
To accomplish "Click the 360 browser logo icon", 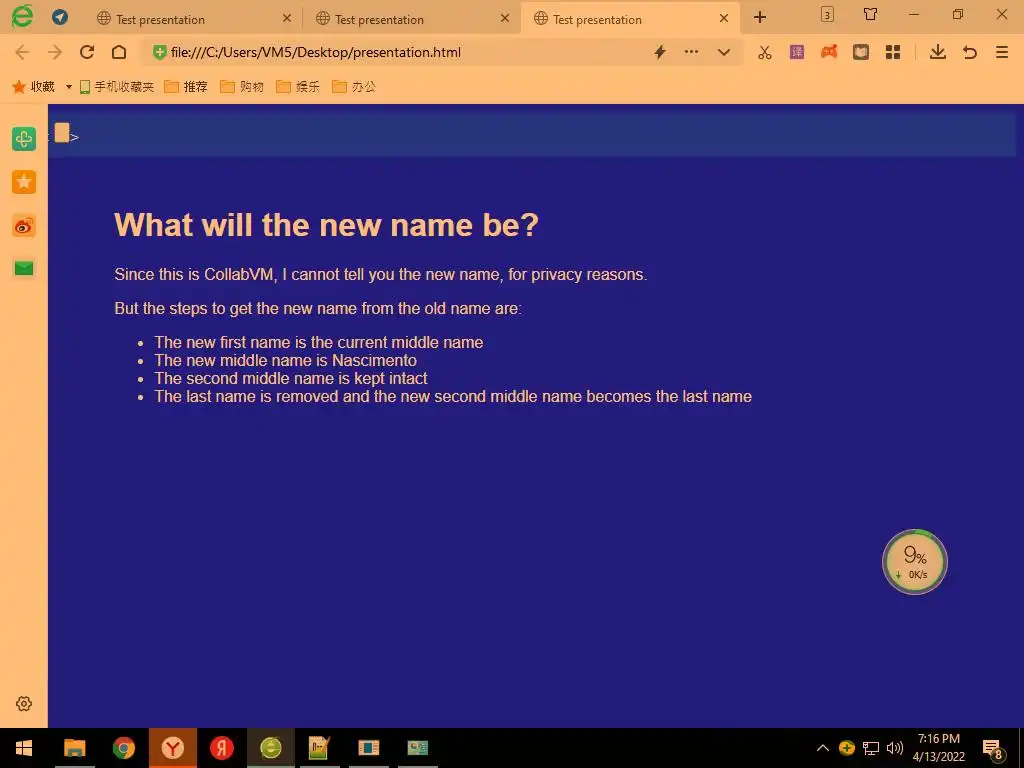I will tap(22, 16).
